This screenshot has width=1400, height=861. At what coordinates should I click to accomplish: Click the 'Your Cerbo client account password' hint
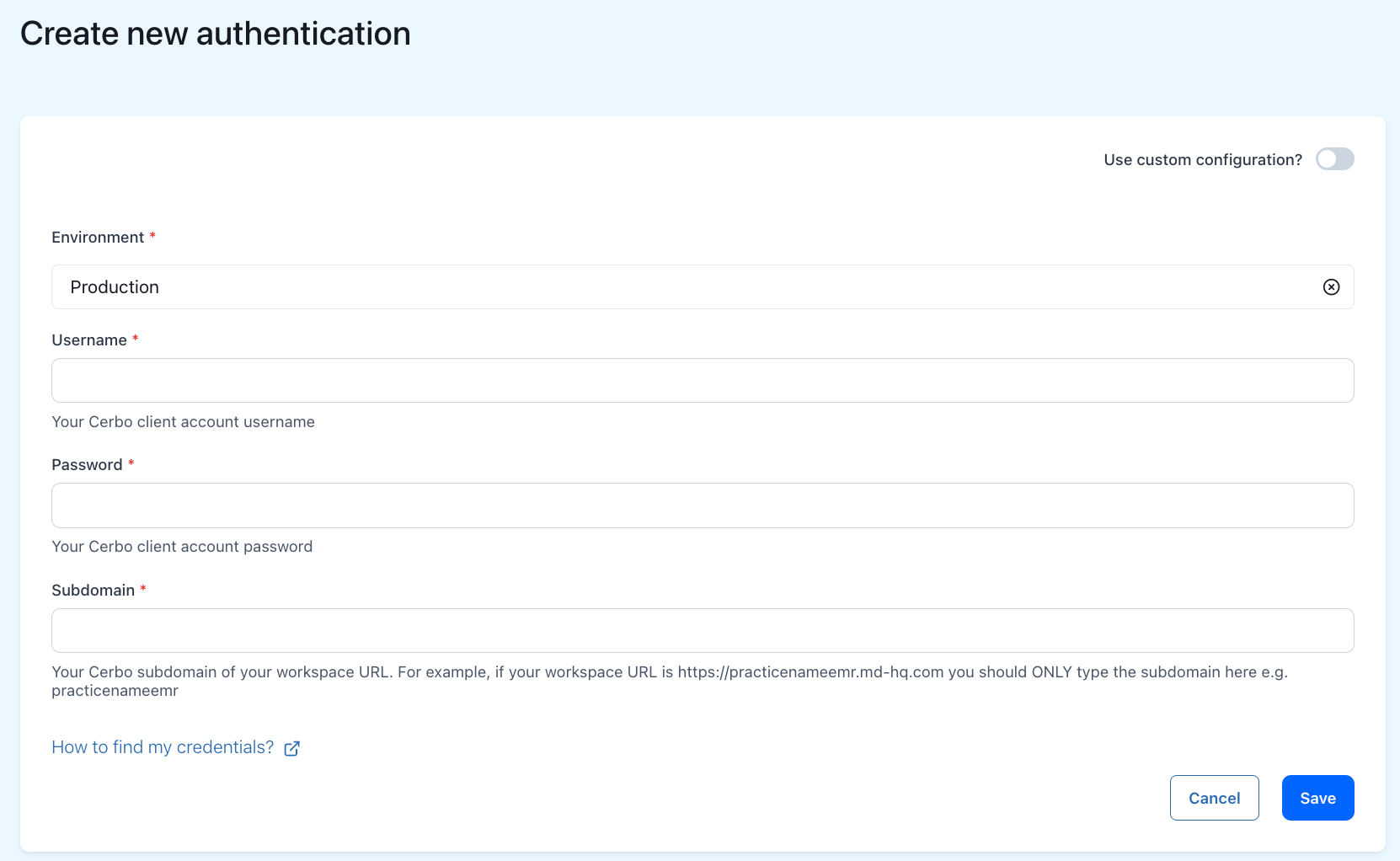182,547
